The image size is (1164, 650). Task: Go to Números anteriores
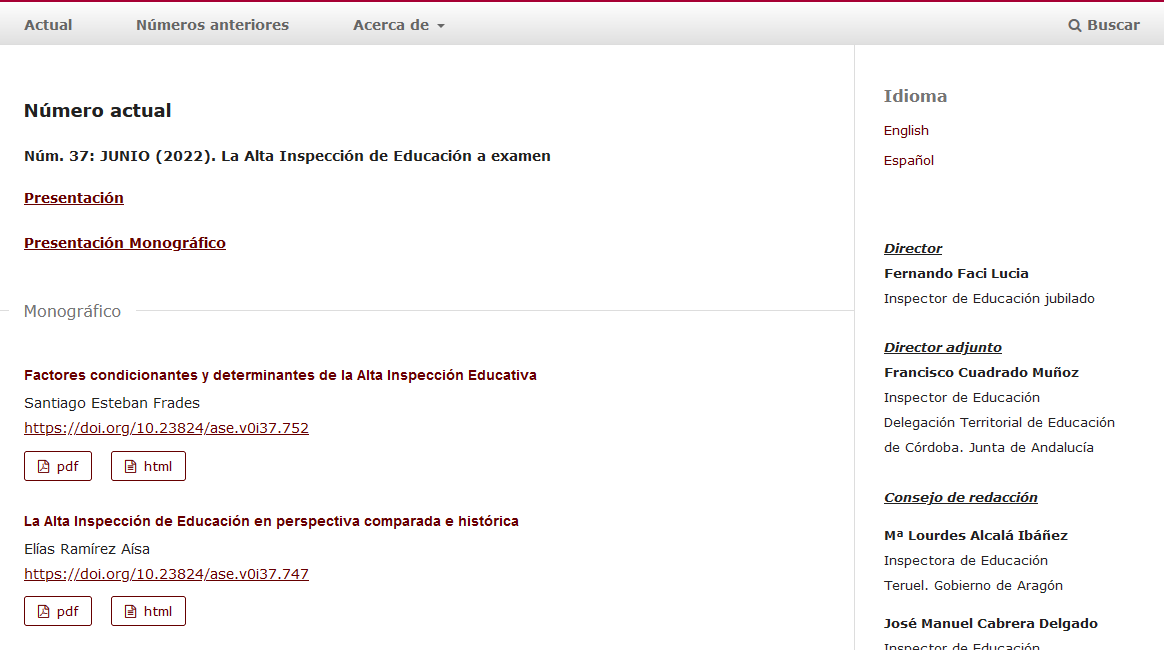(212, 25)
